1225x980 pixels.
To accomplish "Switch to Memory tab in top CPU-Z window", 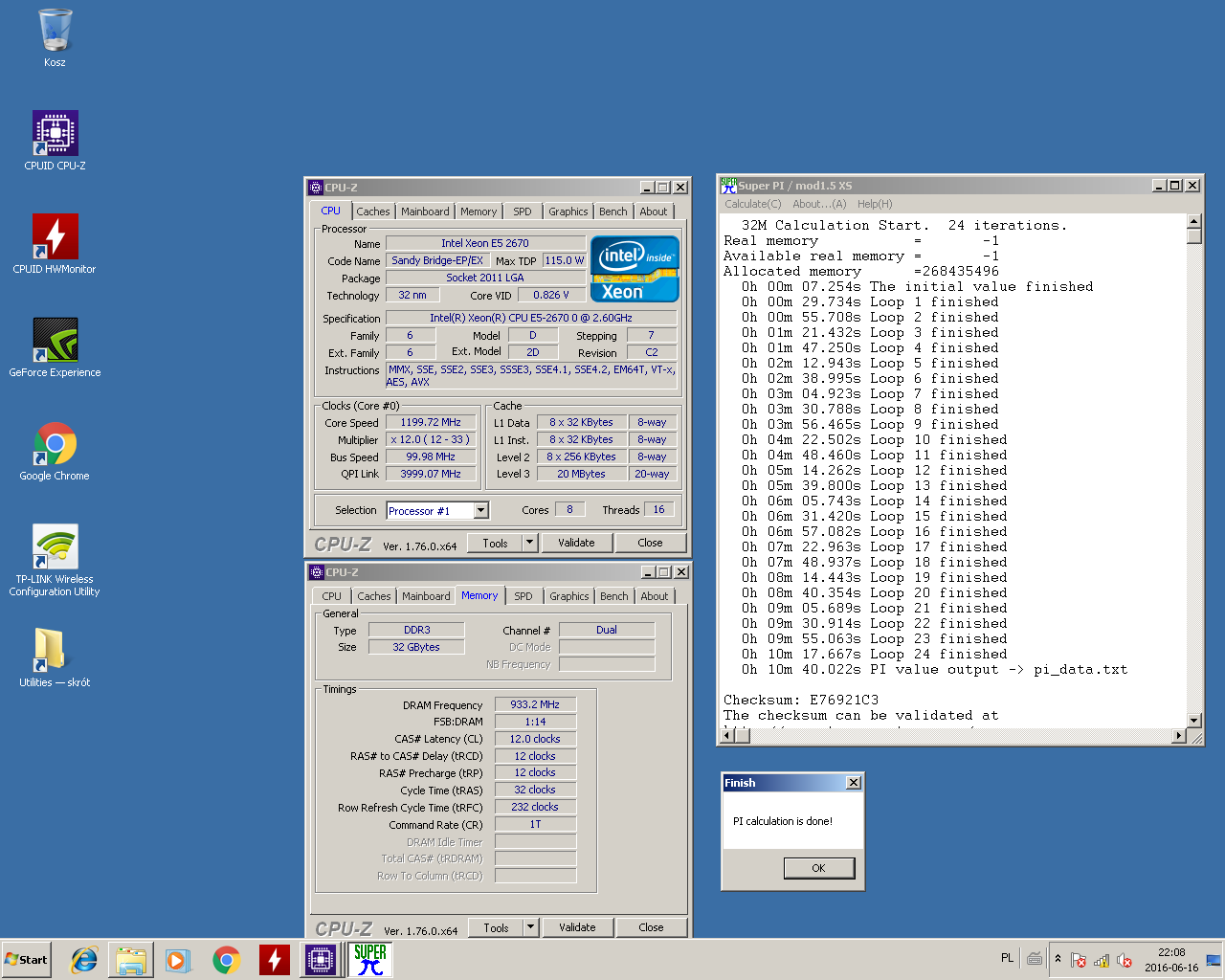I will (479, 212).
